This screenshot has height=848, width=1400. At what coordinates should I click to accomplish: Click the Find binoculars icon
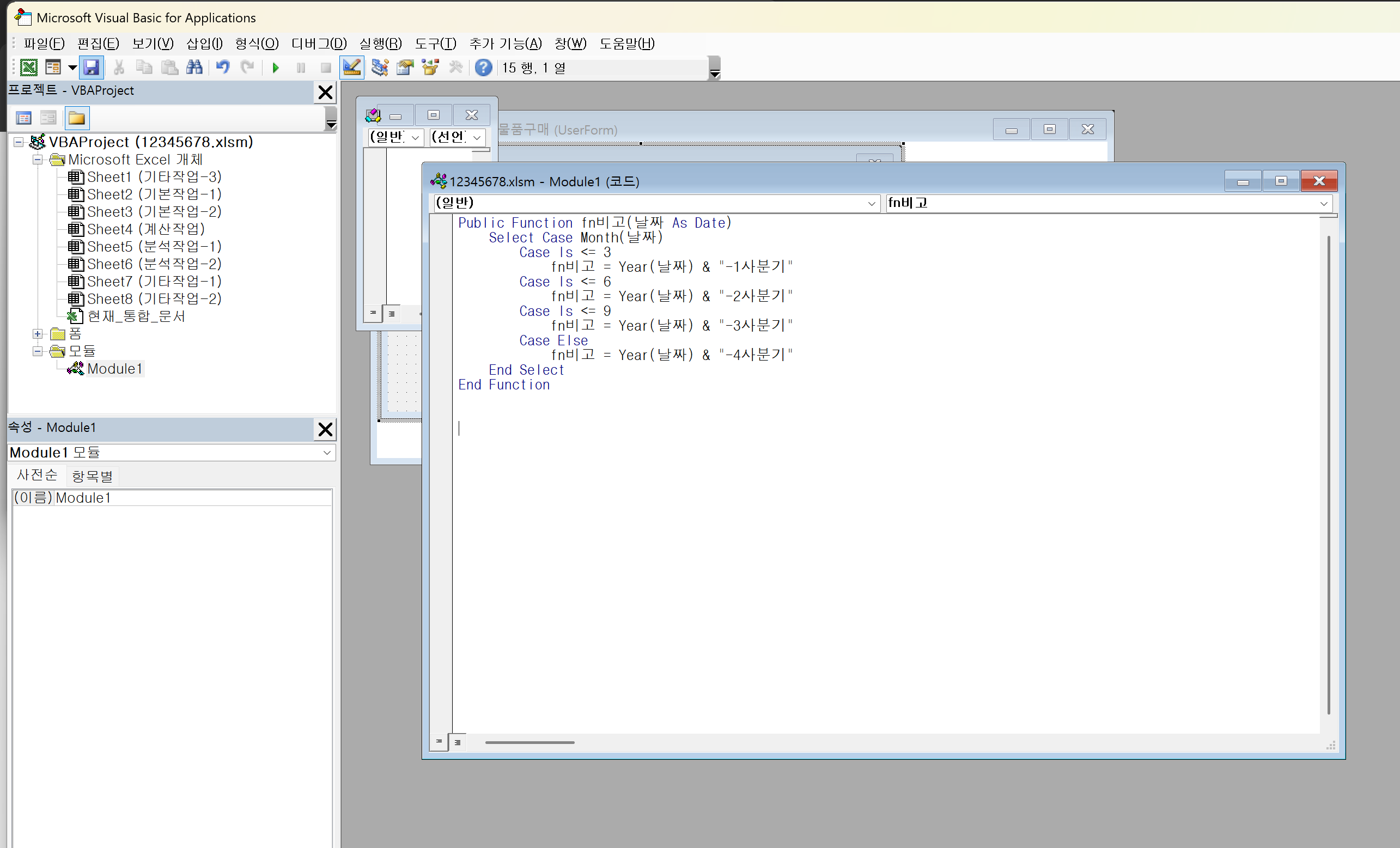pyautogui.click(x=194, y=68)
